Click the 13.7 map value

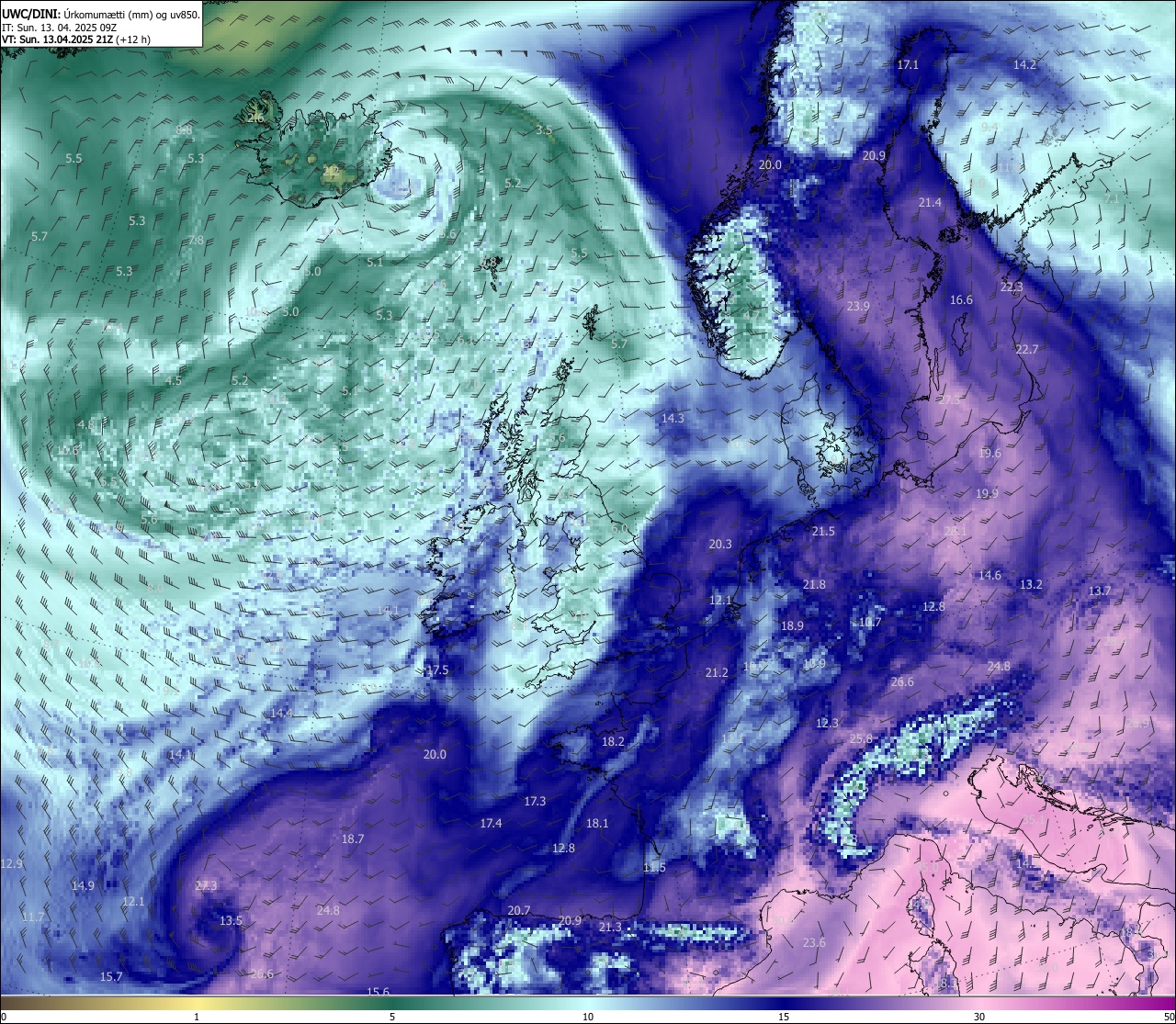coord(1100,591)
